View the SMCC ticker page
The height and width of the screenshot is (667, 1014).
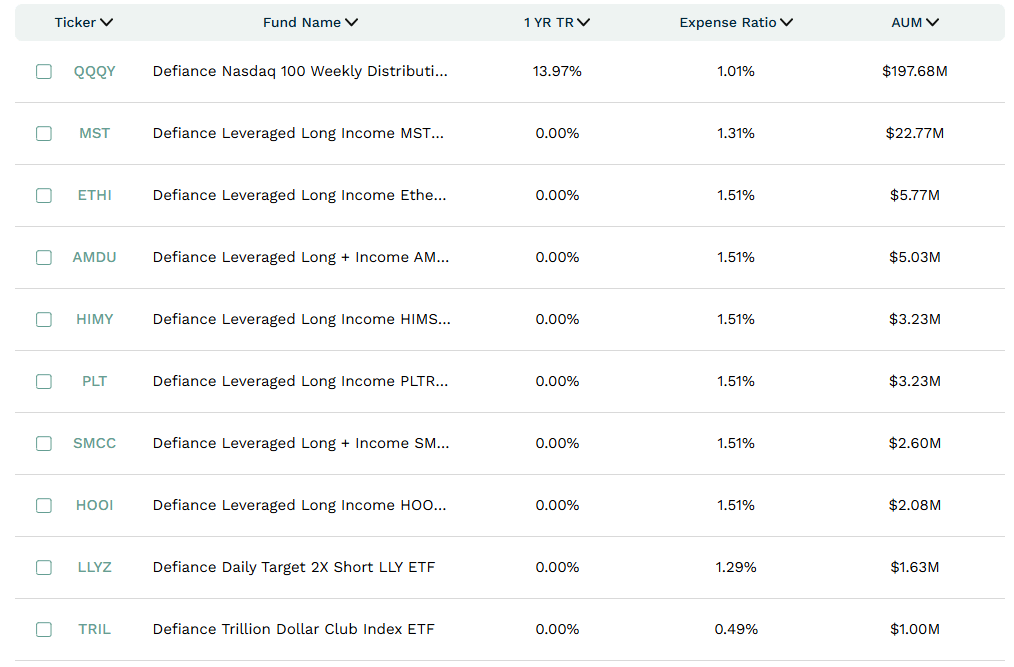(x=94, y=443)
